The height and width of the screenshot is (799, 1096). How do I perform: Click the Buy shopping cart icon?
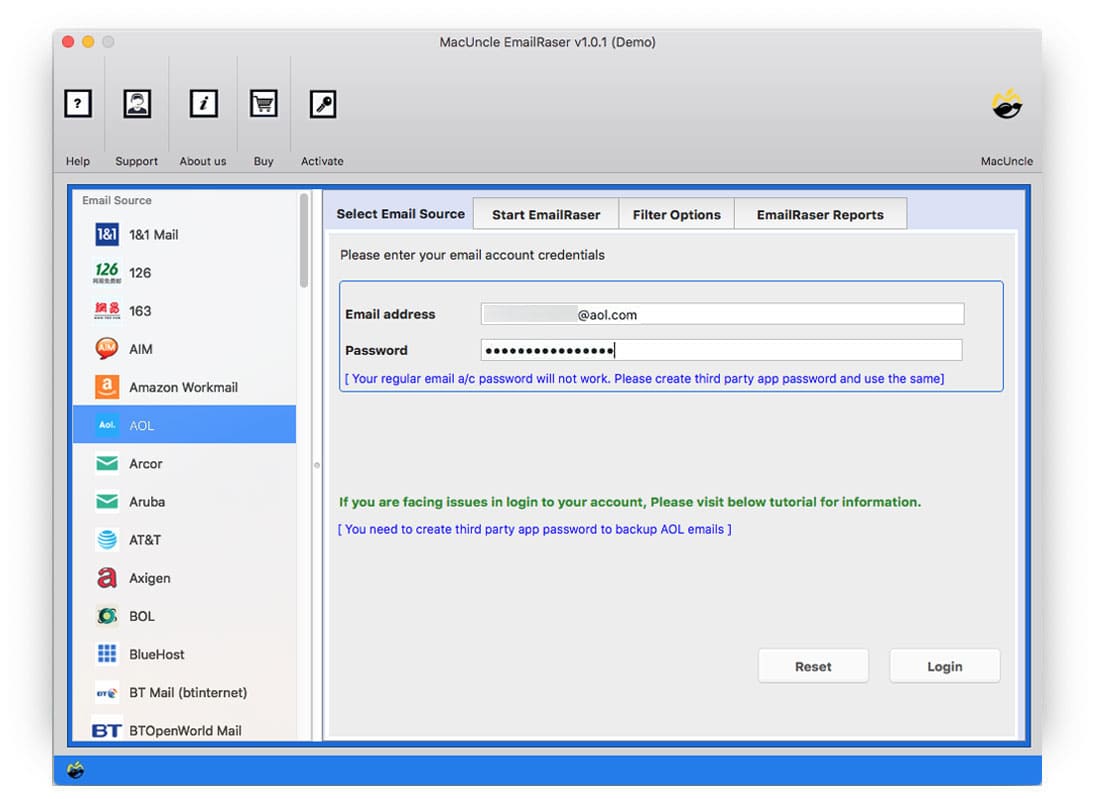click(x=264, y=104)
